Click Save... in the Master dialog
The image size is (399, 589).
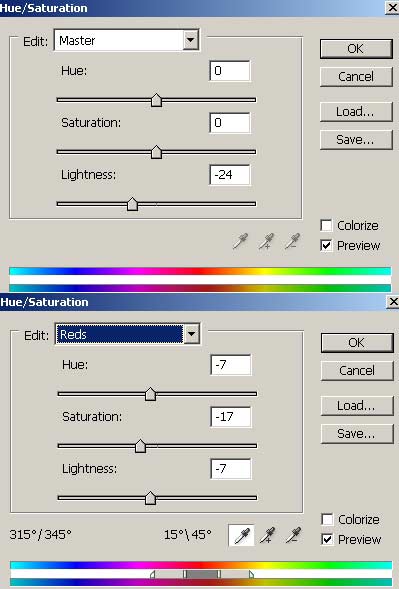[x=356, y=139]
